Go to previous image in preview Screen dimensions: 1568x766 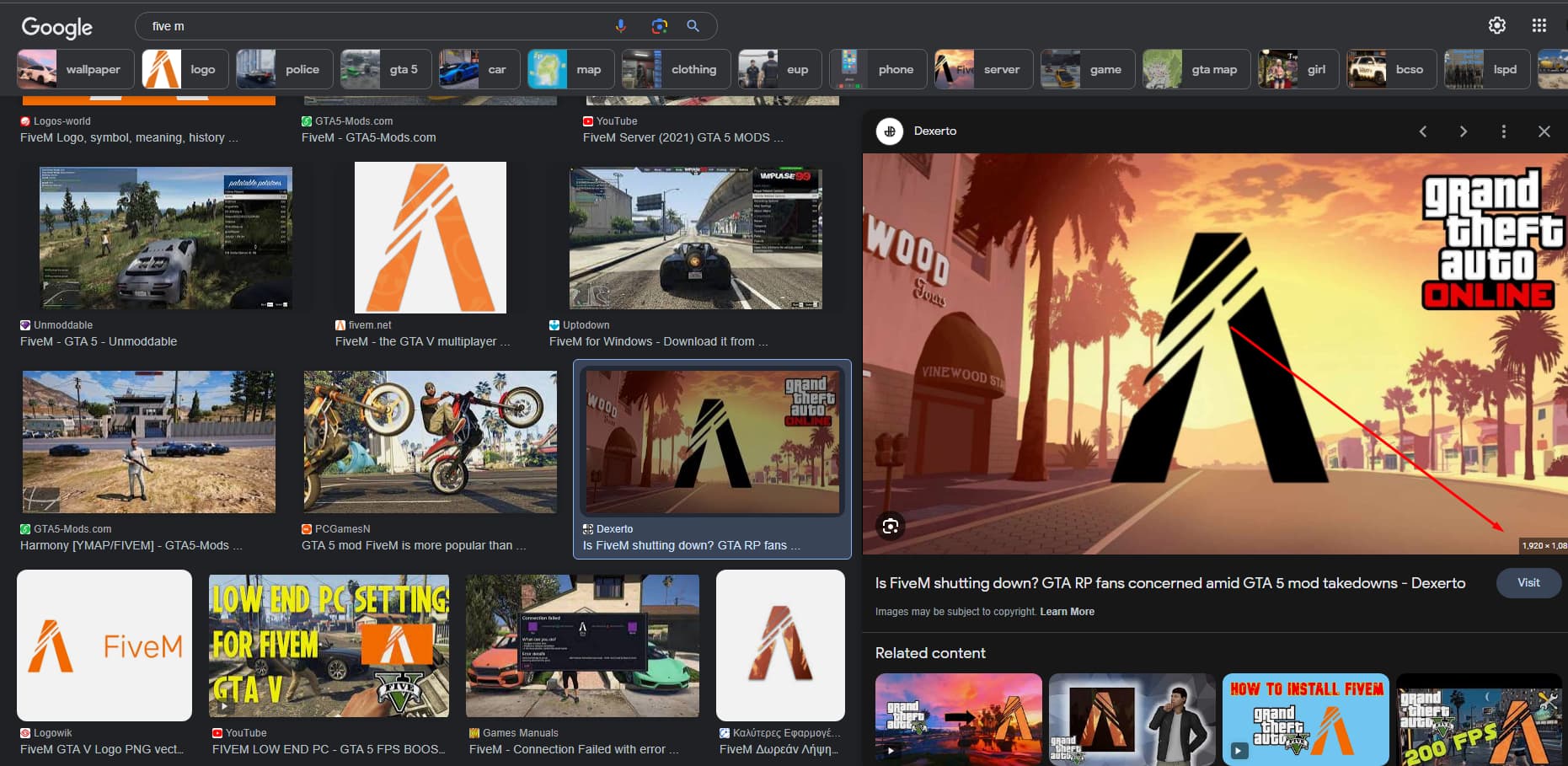1422,131
